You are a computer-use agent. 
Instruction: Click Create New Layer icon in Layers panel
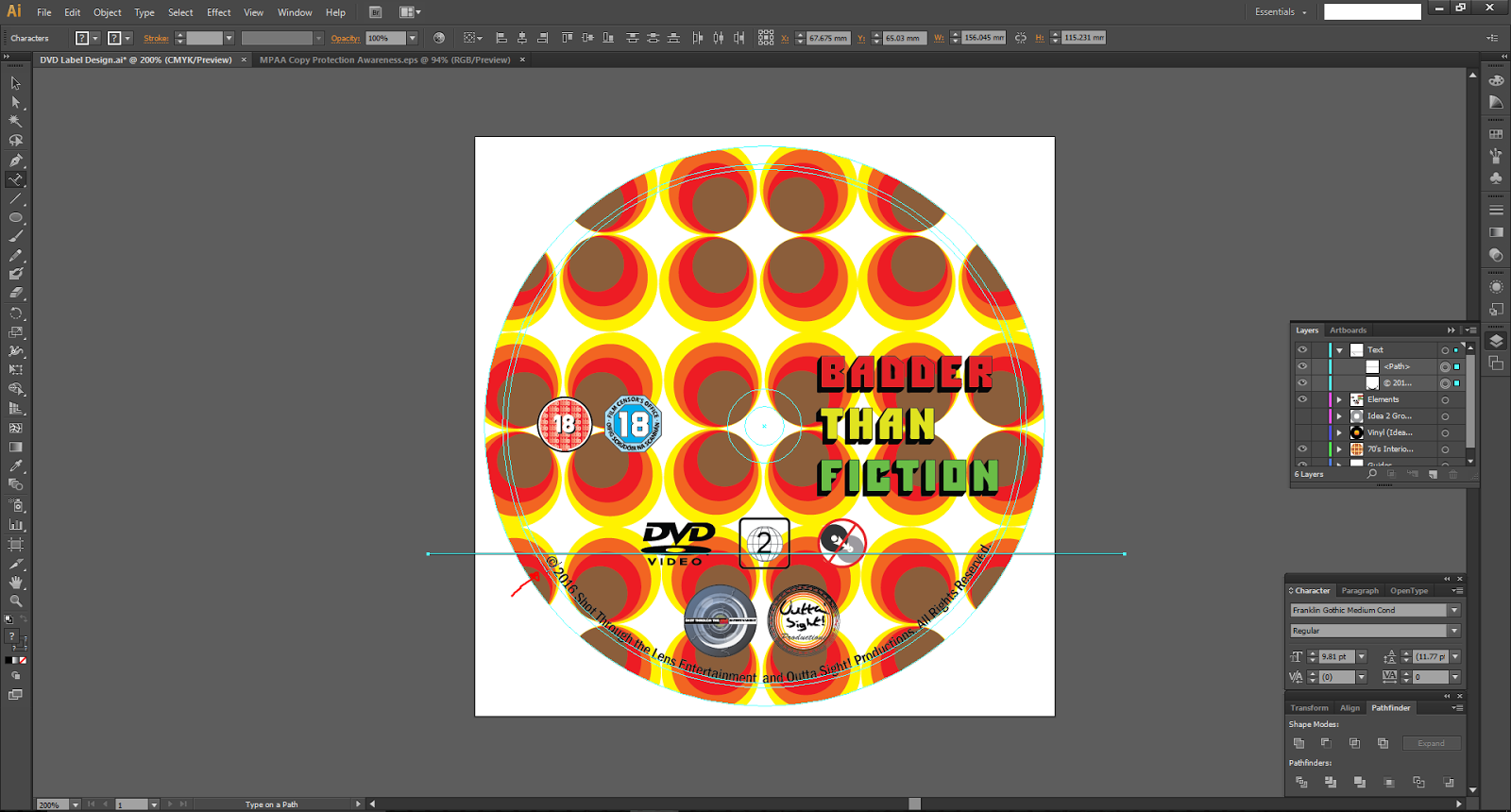[x=1433, y=474]
